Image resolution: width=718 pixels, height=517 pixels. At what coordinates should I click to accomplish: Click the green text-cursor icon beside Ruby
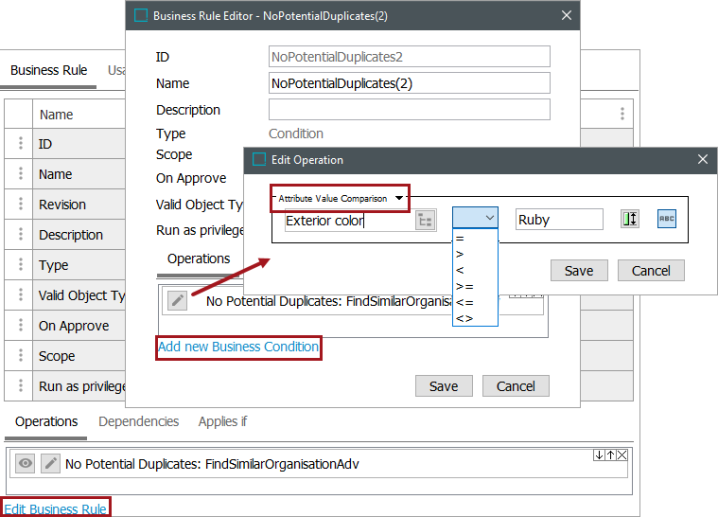[x=630, y=218]
